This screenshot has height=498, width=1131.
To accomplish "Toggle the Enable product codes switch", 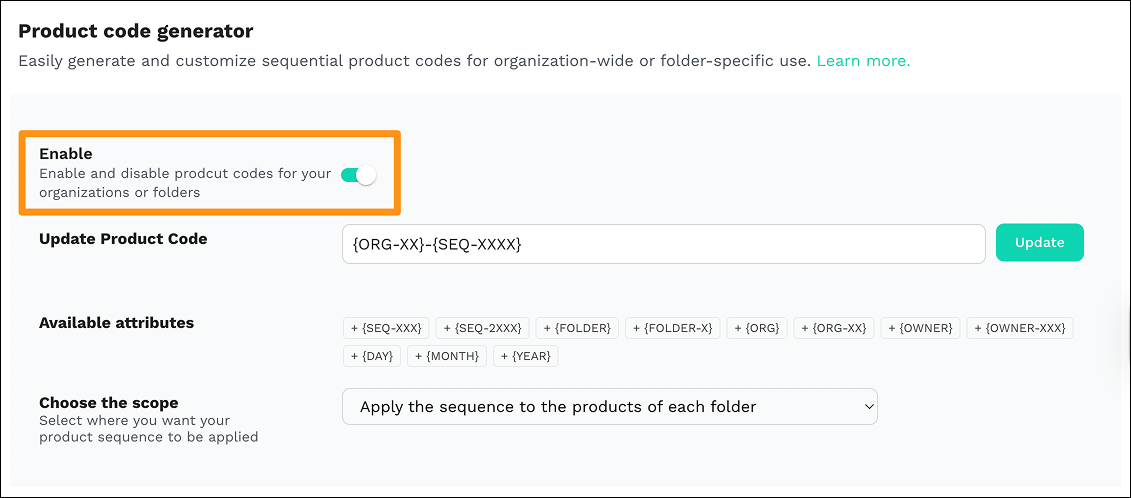I will tap(358, 175).
